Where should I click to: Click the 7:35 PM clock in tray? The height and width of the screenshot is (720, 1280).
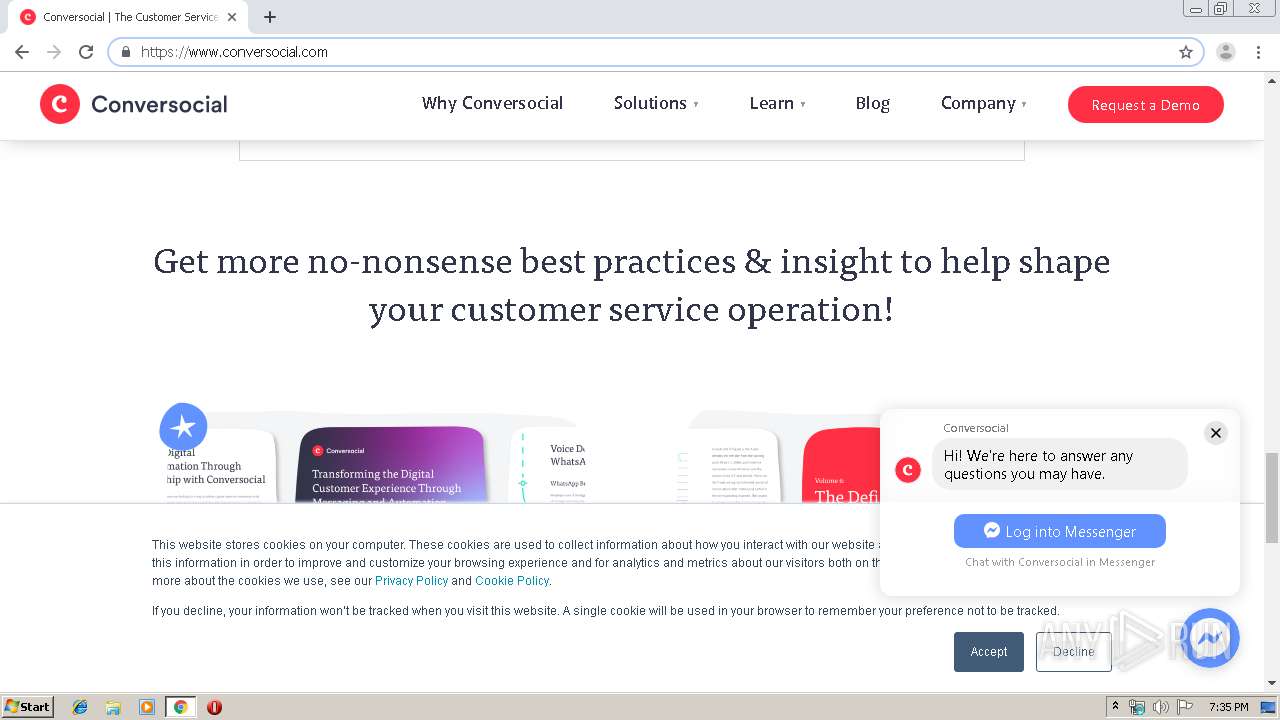1229,707
